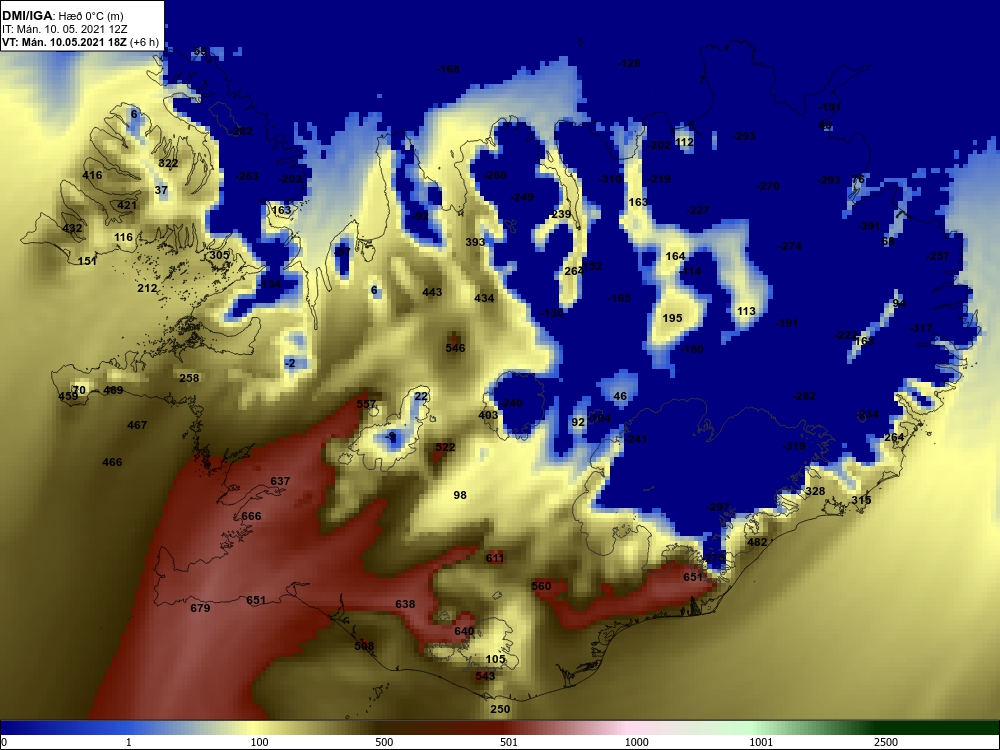The height and width of the screenshot is (750, 1000).
Task: Click the map value '250'
Action: [500, 709]
